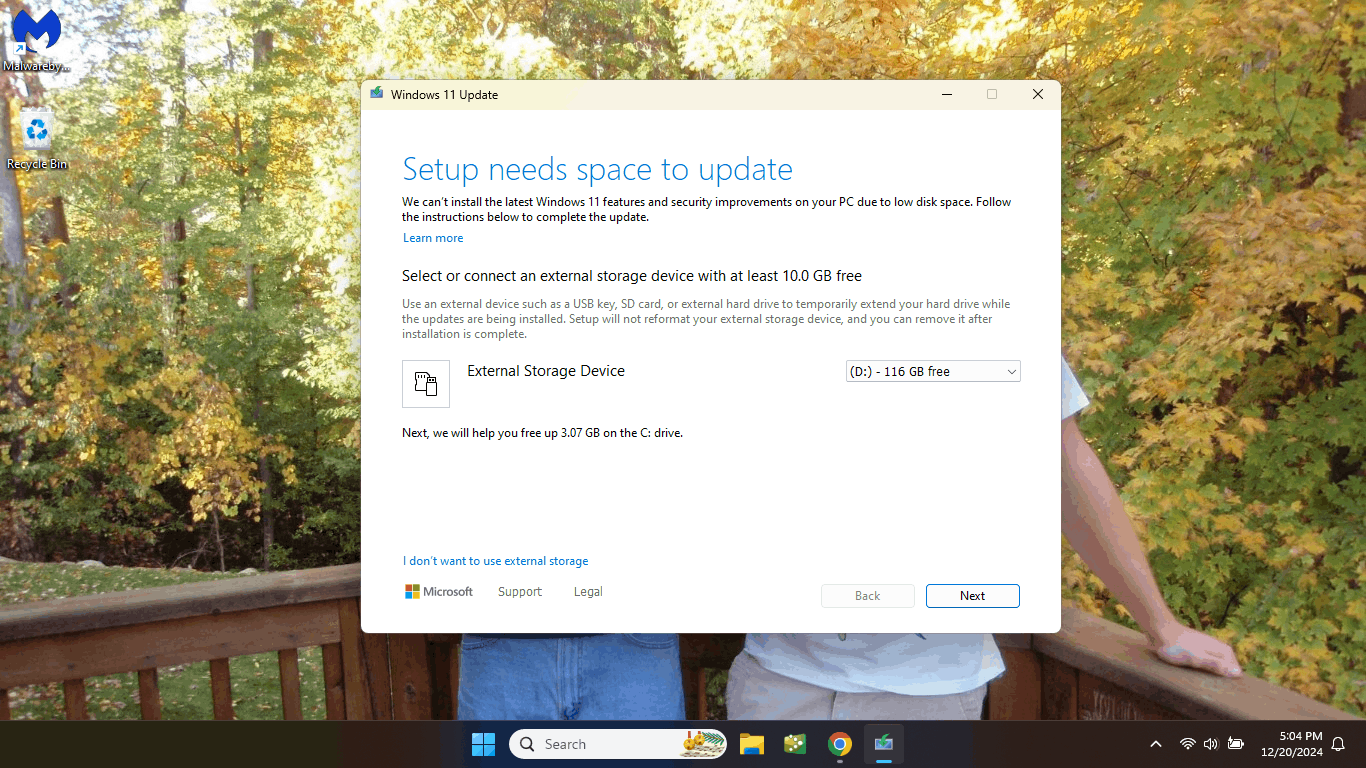This screenshot has width=1366, height=768.
Task: Check the battery status icon
Action: [x=1235, y=744]
